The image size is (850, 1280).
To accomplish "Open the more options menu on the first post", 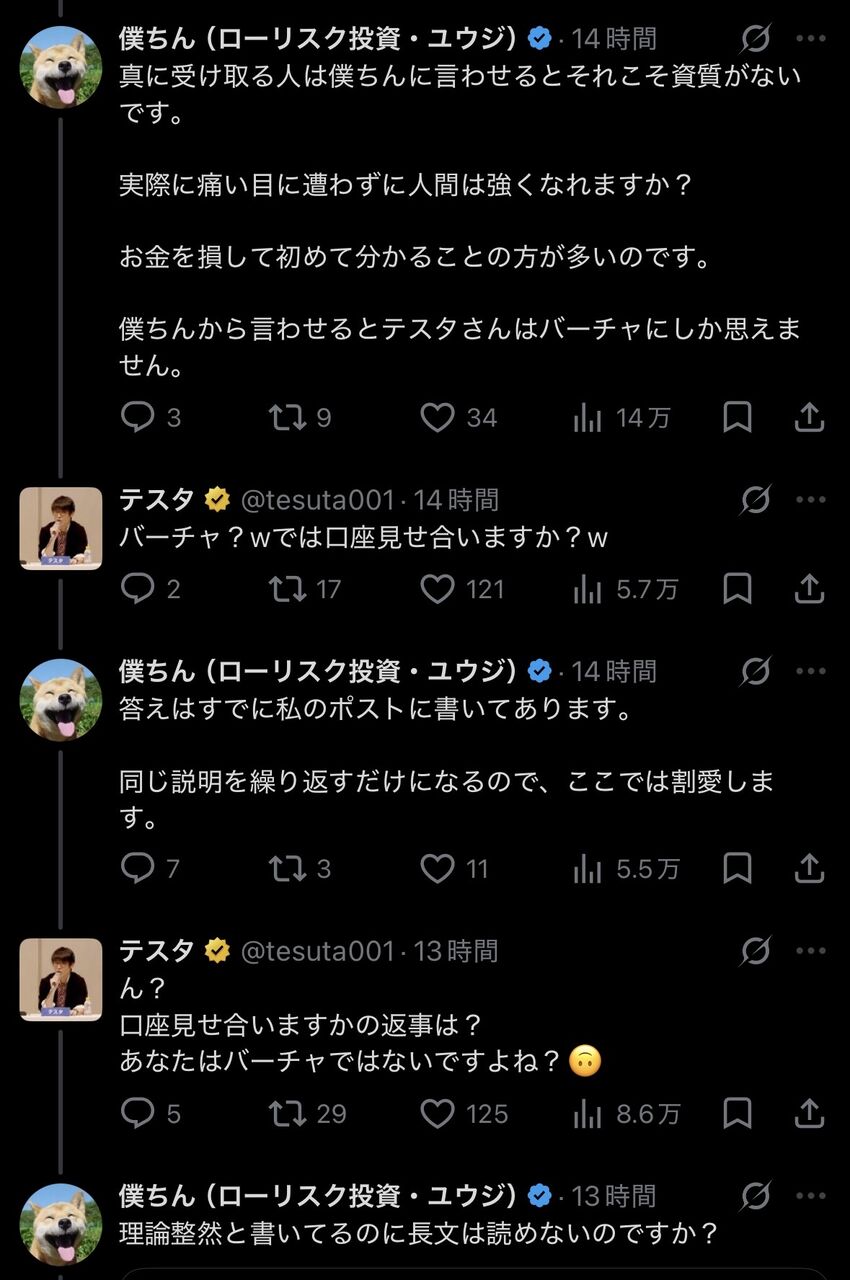I will [x=810, y=39].
